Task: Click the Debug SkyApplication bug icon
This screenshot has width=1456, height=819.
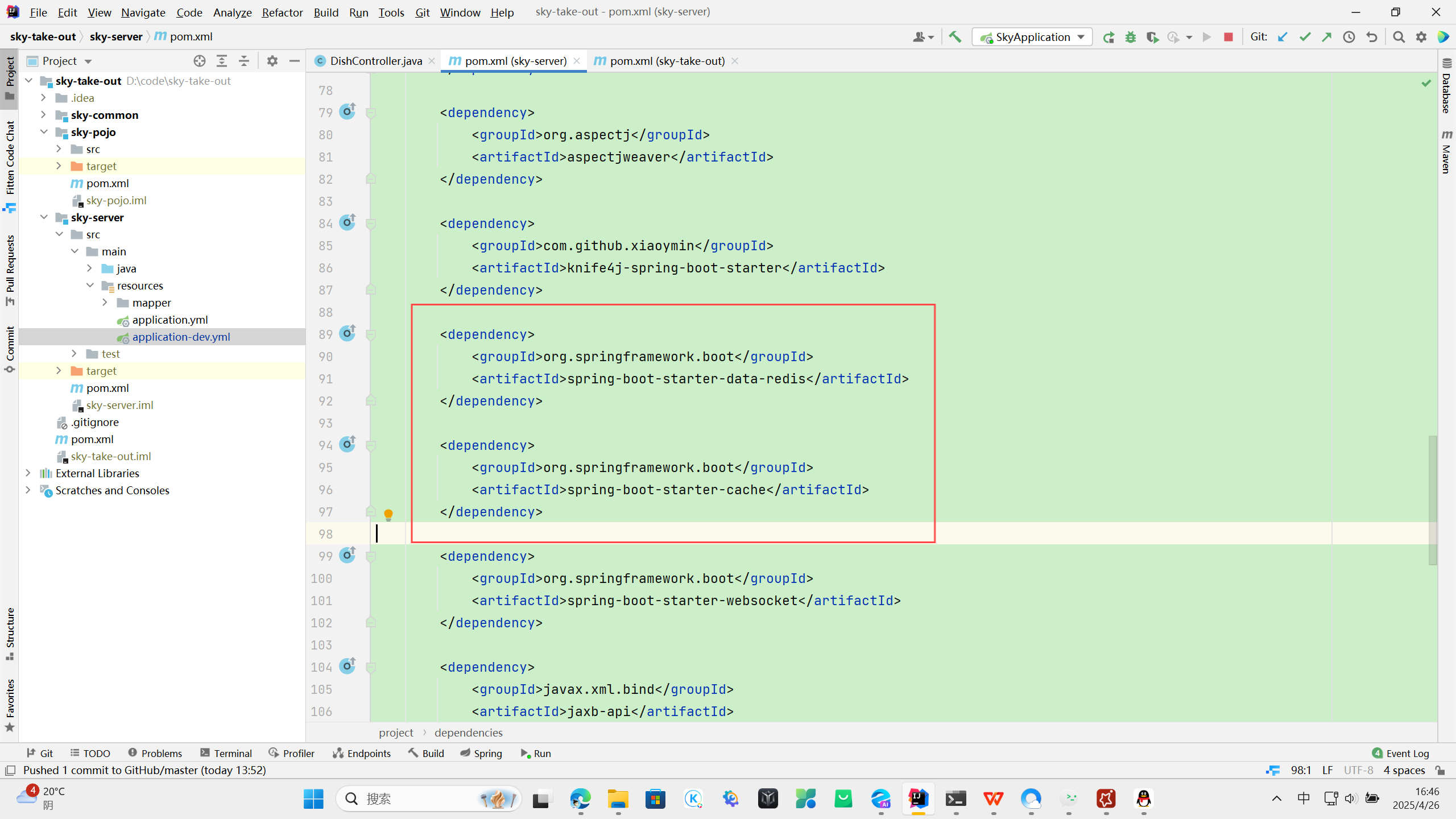Action: click(x=1131, y=37)
